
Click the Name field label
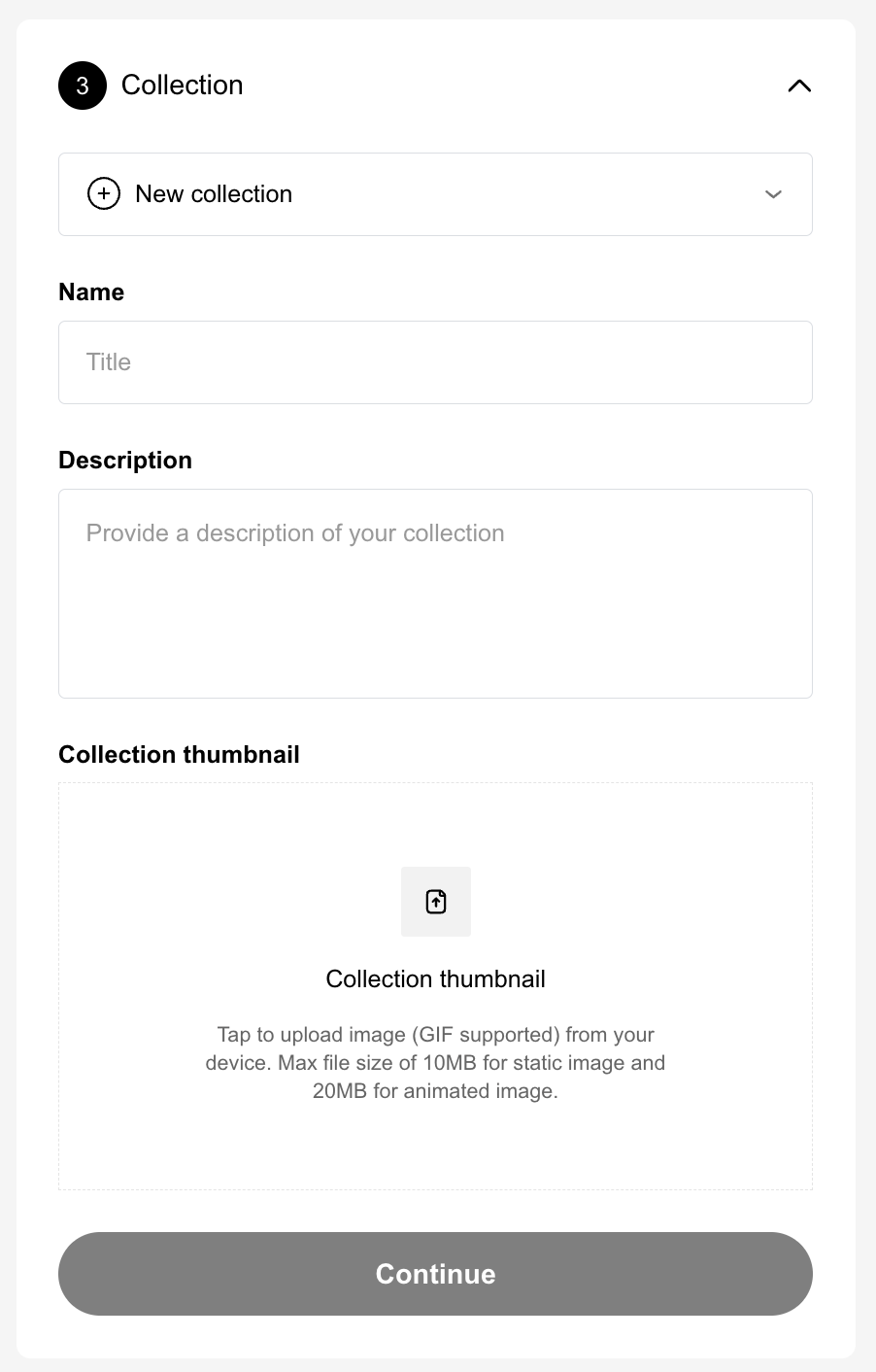[x=91, y=292]
